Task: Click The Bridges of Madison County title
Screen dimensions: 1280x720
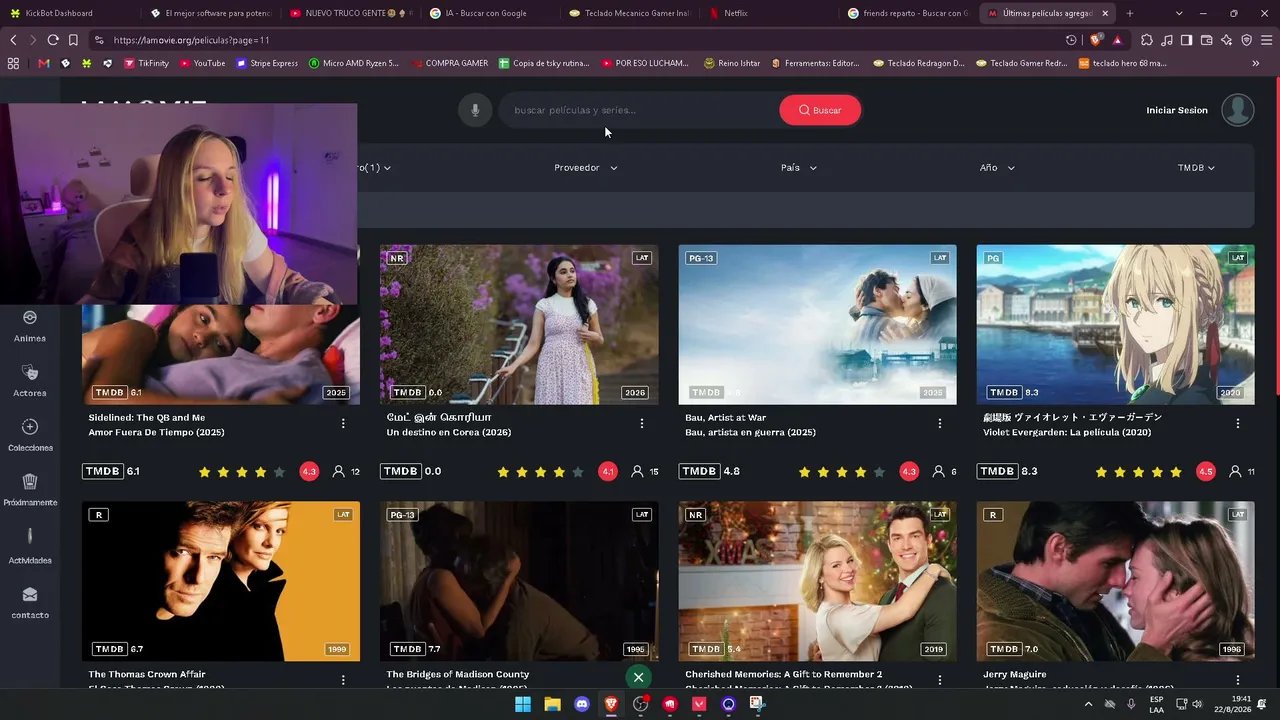Action: [x=458, y=675]
